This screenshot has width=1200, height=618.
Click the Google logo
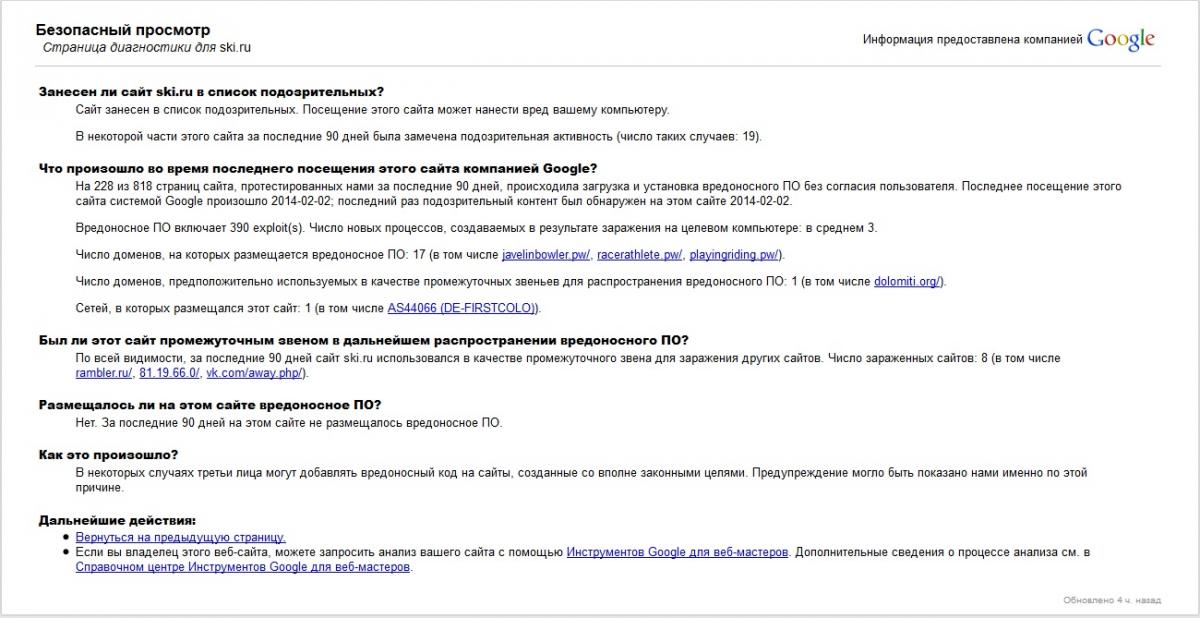click(x=1121, y=39)
